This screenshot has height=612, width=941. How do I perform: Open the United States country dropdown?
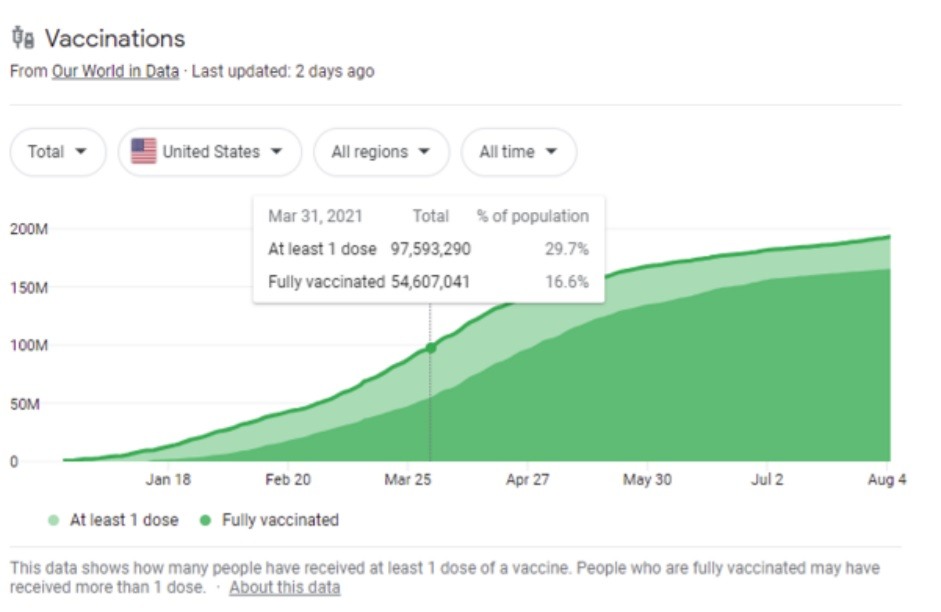(210, 152)
